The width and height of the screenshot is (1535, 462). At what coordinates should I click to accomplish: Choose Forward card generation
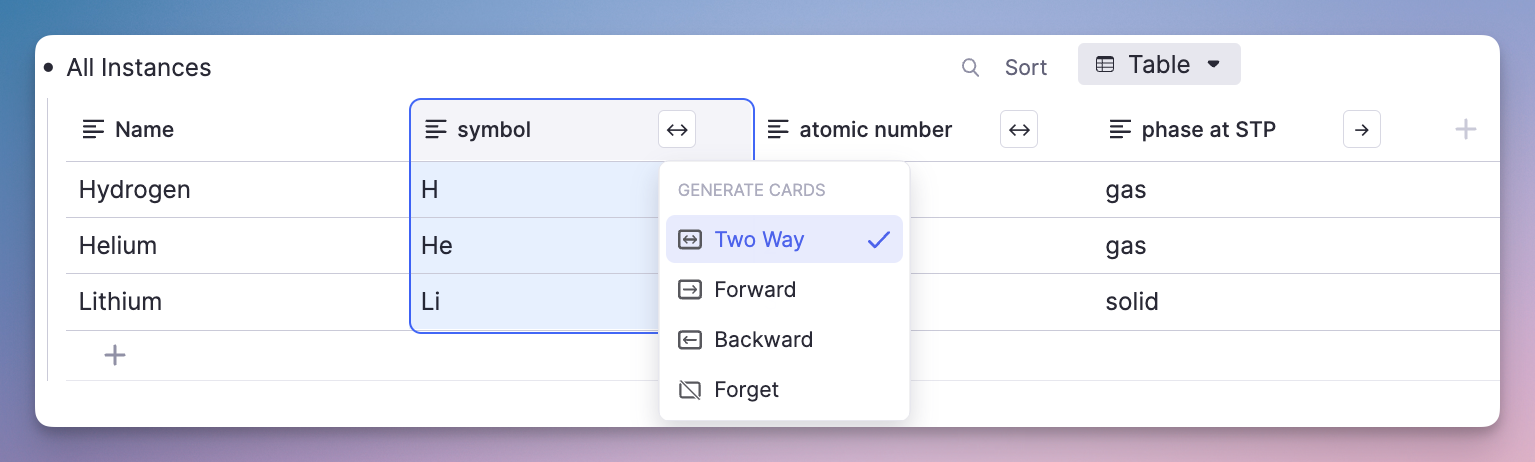pos(755,290)
